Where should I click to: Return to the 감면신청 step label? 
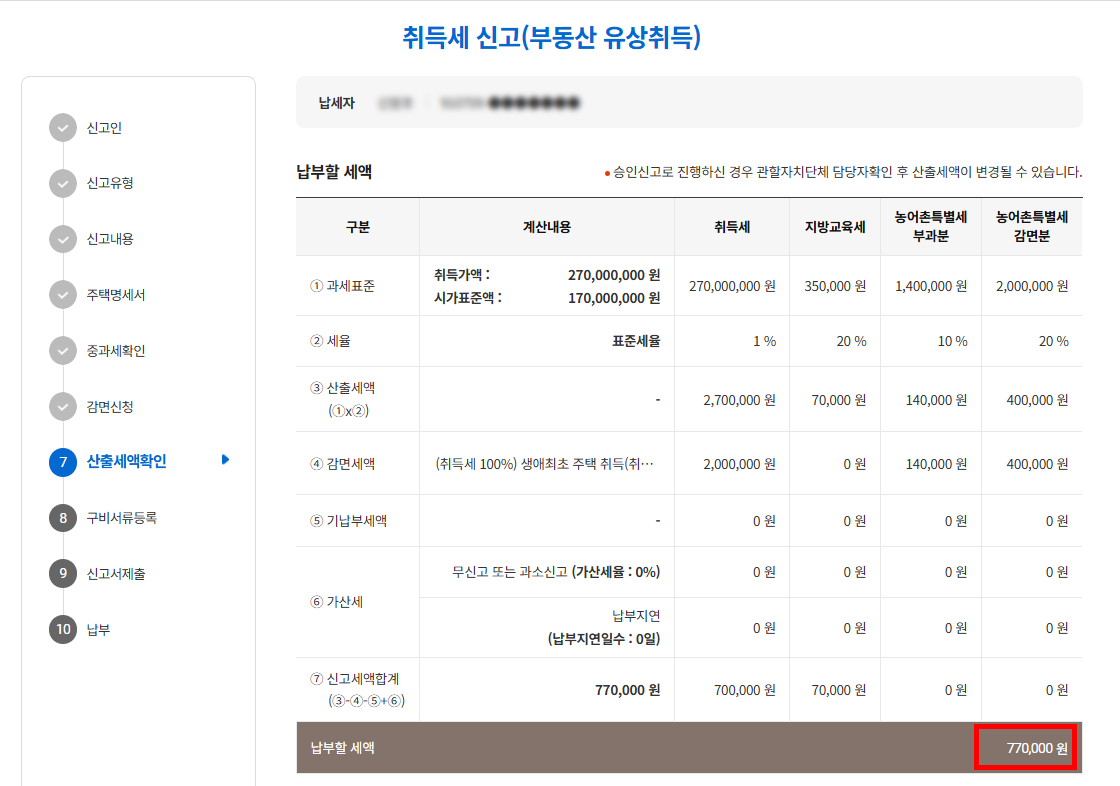pos(110,407)
